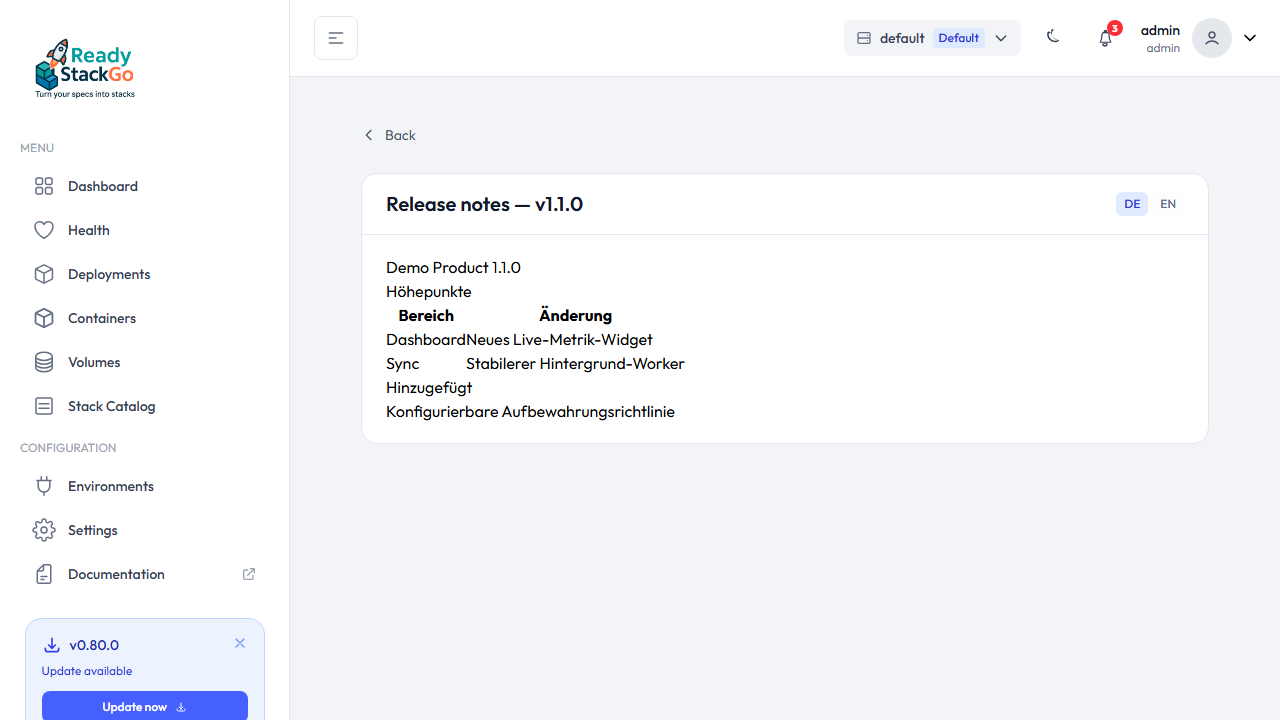Screen dimensions: 1280x720
Task: Open Documentation link in sidebar
Action: [145, 574]
